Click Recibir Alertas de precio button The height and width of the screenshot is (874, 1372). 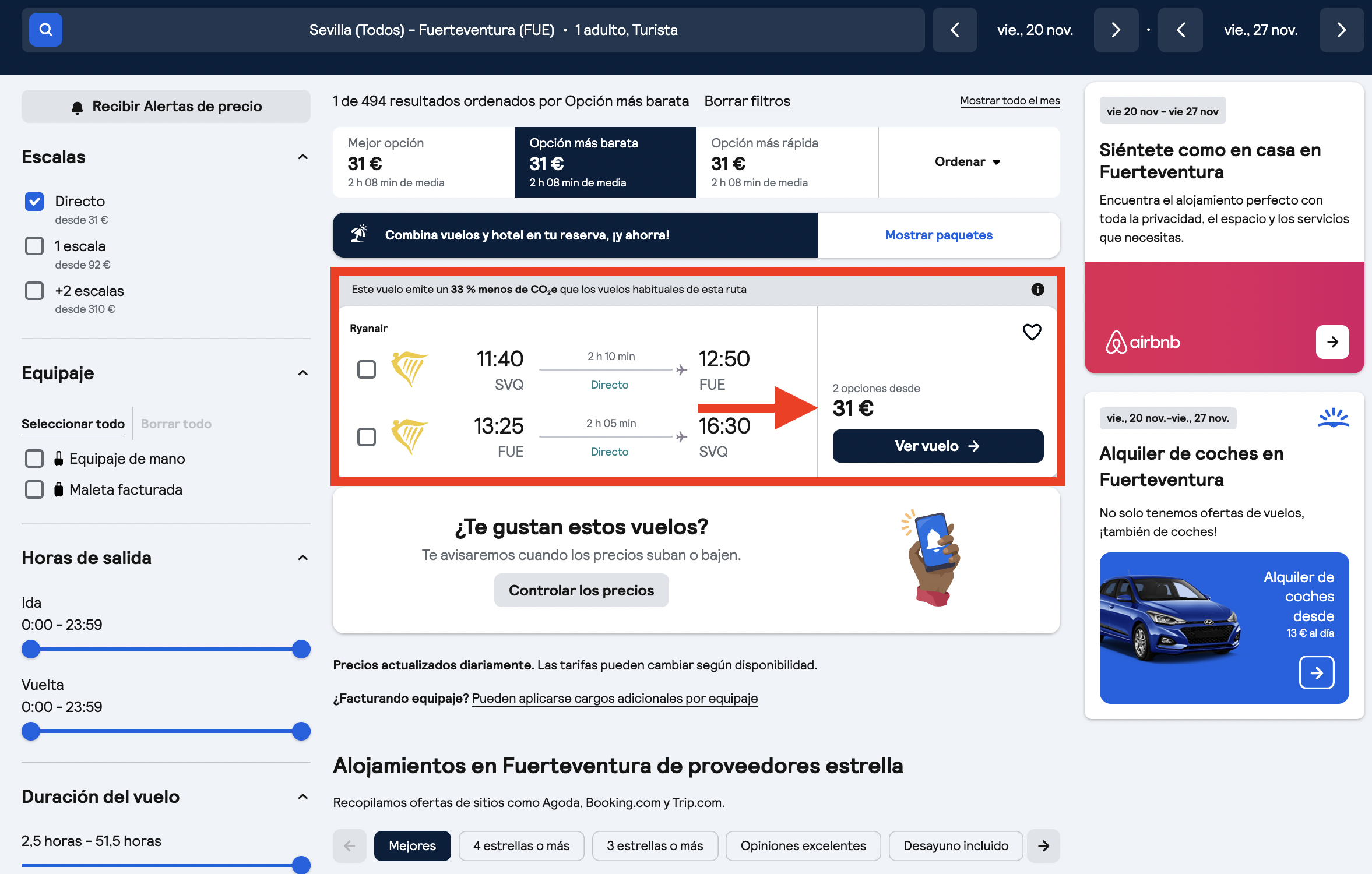point(166,107)
